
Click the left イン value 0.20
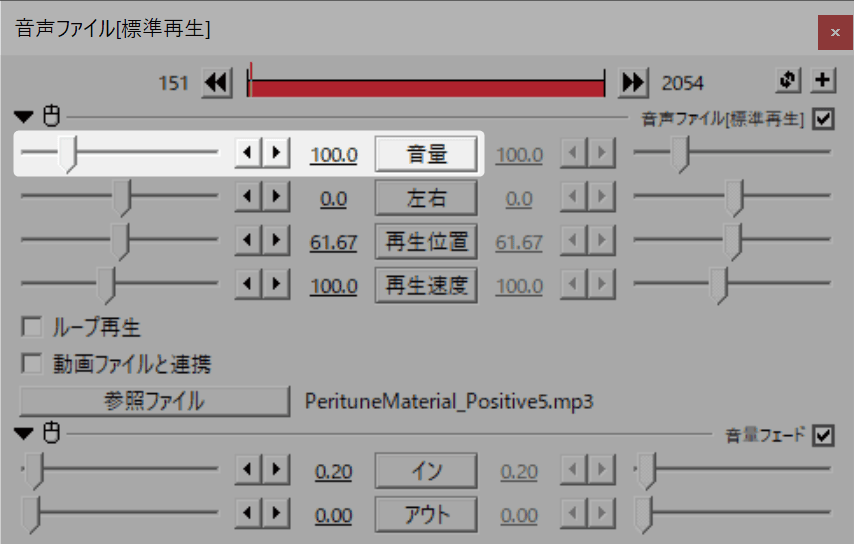[x=334, y=472]
